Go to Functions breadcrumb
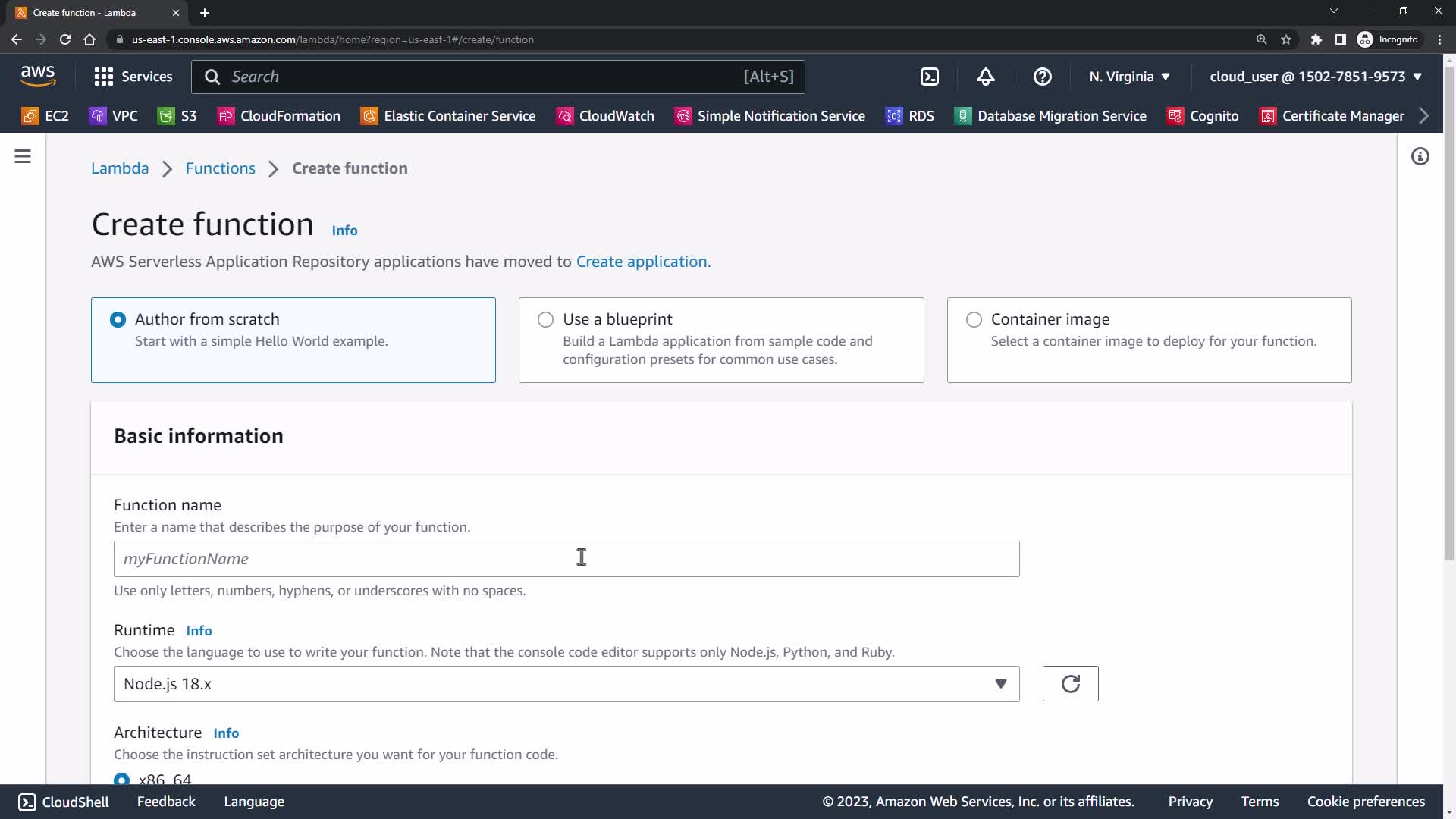 (x=220, y=168)
